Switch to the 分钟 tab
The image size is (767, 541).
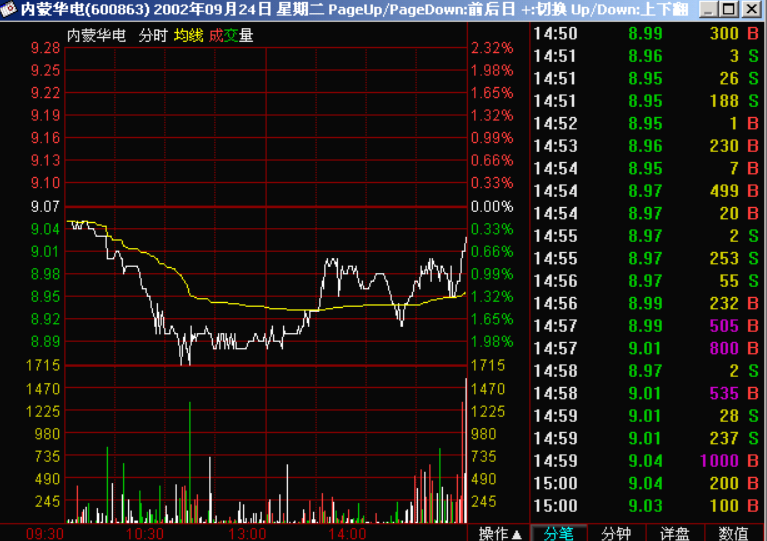pos(617,533)
